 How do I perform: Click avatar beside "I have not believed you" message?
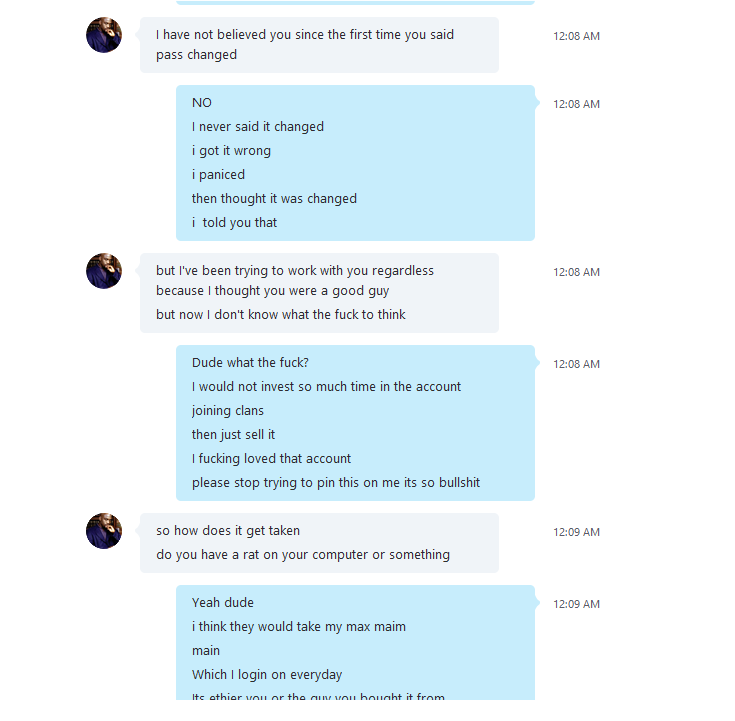104,35
